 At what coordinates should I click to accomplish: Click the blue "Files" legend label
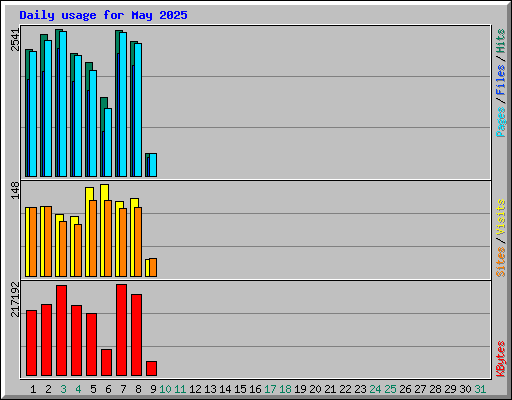(501, 80)
